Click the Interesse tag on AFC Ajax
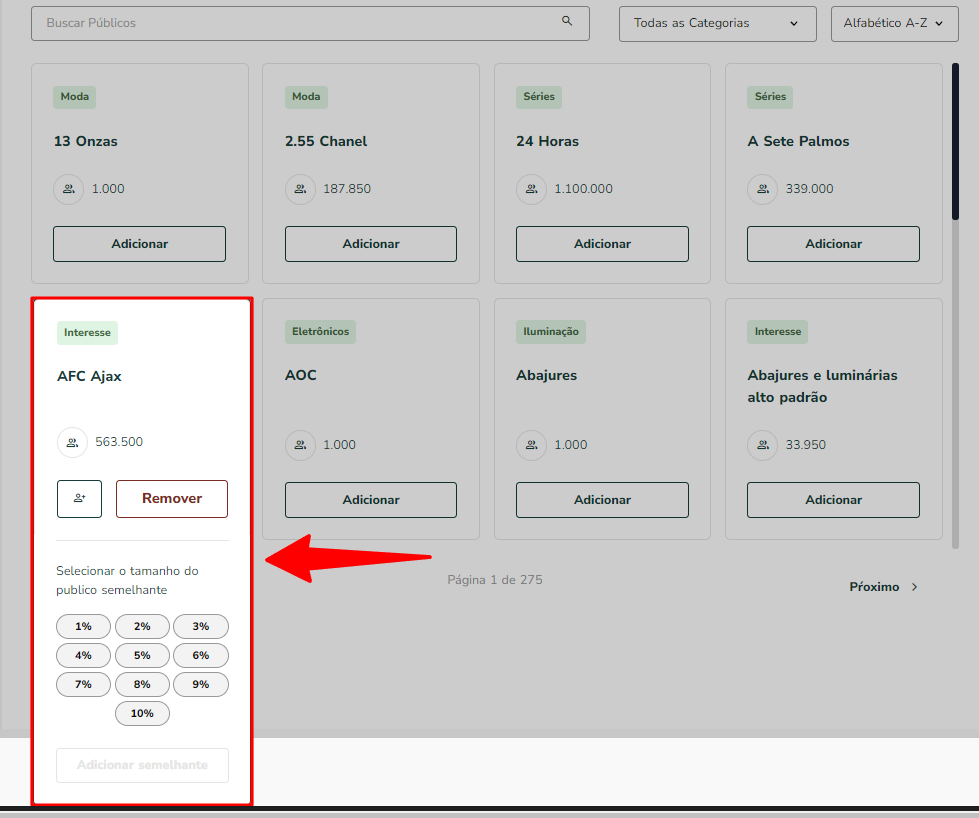The height and width of the screenshot is (818, 979). point(87,333)
